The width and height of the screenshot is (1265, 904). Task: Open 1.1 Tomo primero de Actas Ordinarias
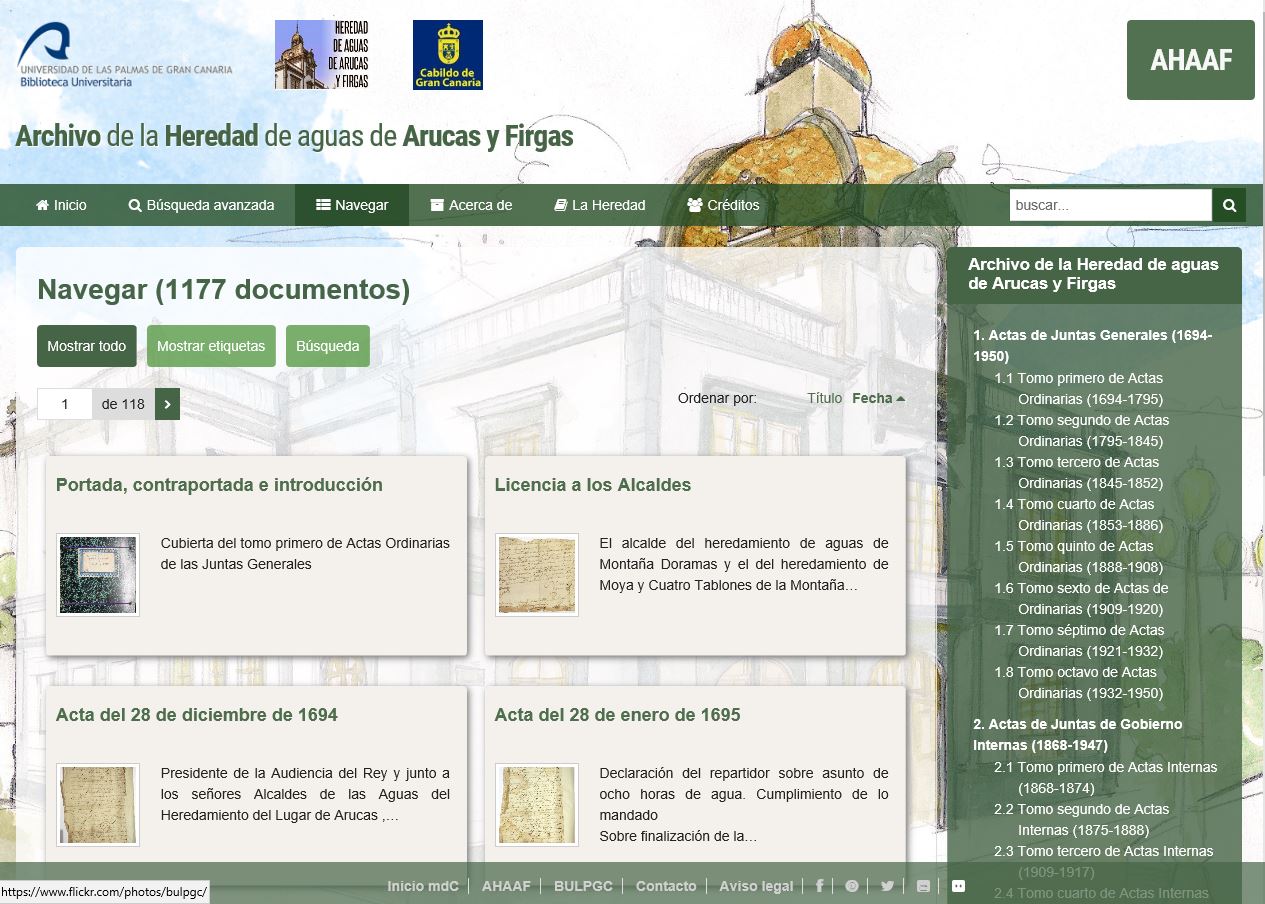(1079, 389)
